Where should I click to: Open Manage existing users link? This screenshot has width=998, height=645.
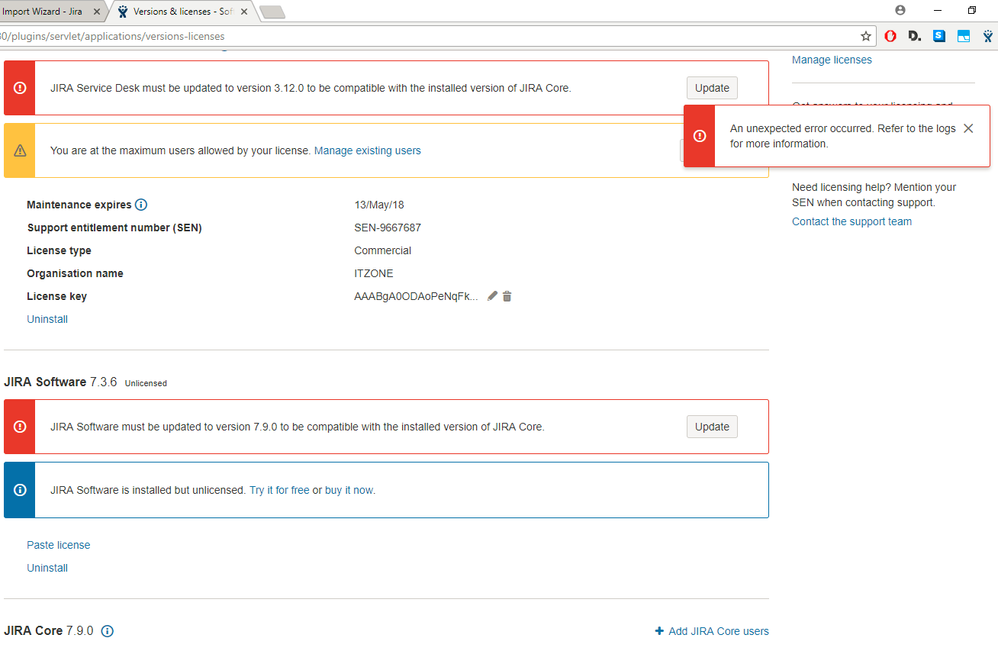pos(367,151)
